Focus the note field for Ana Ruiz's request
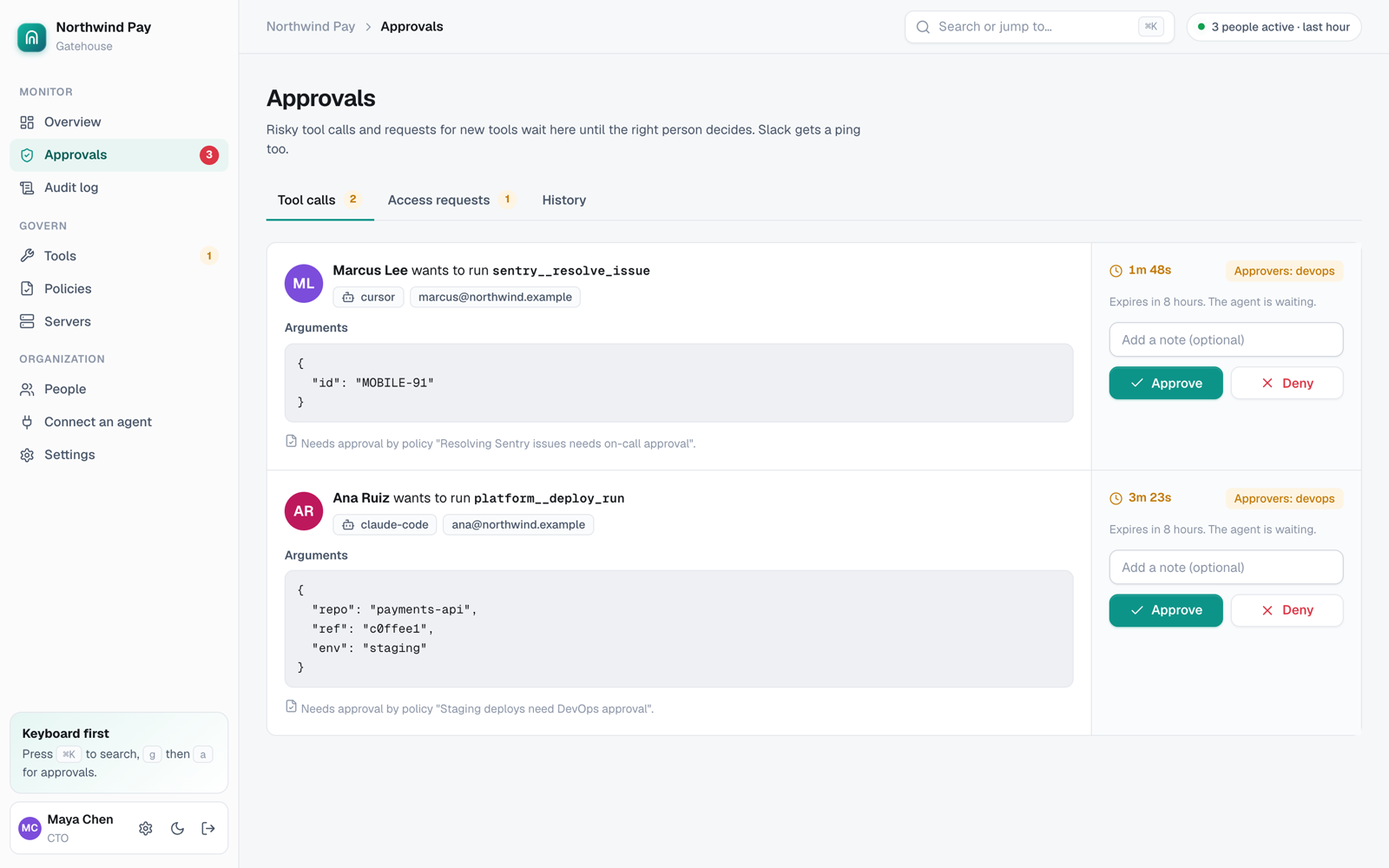 (x=1227, y=568)
